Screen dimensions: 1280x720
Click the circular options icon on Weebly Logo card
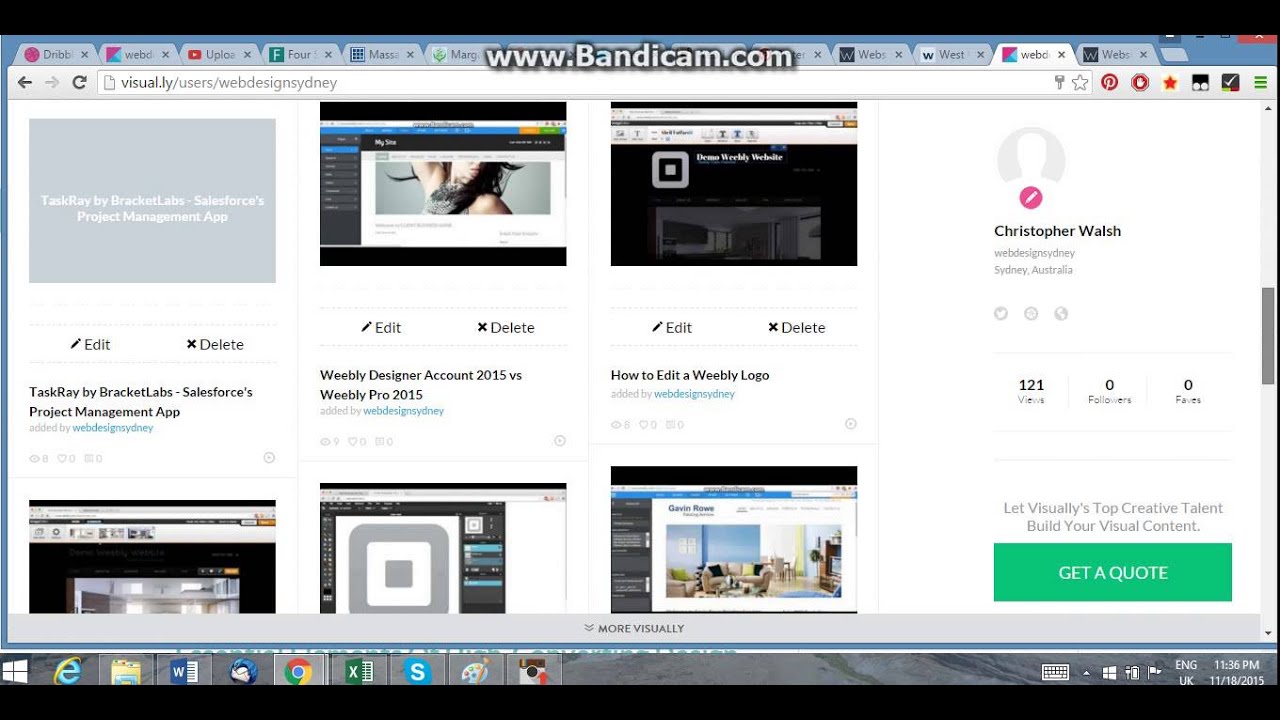pyautogui.click(x=851, y=424)
